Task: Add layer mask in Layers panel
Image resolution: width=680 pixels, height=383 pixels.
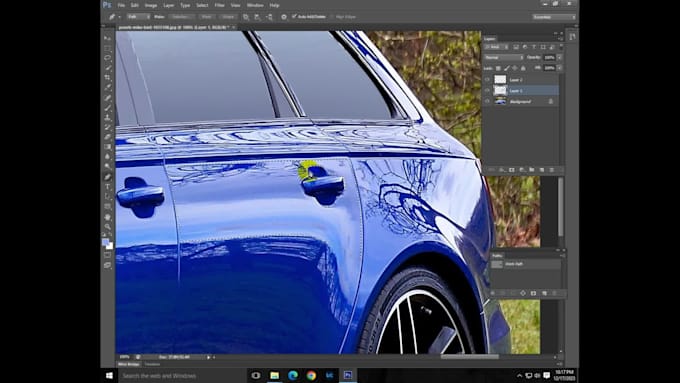Action: tap(512, 170)
